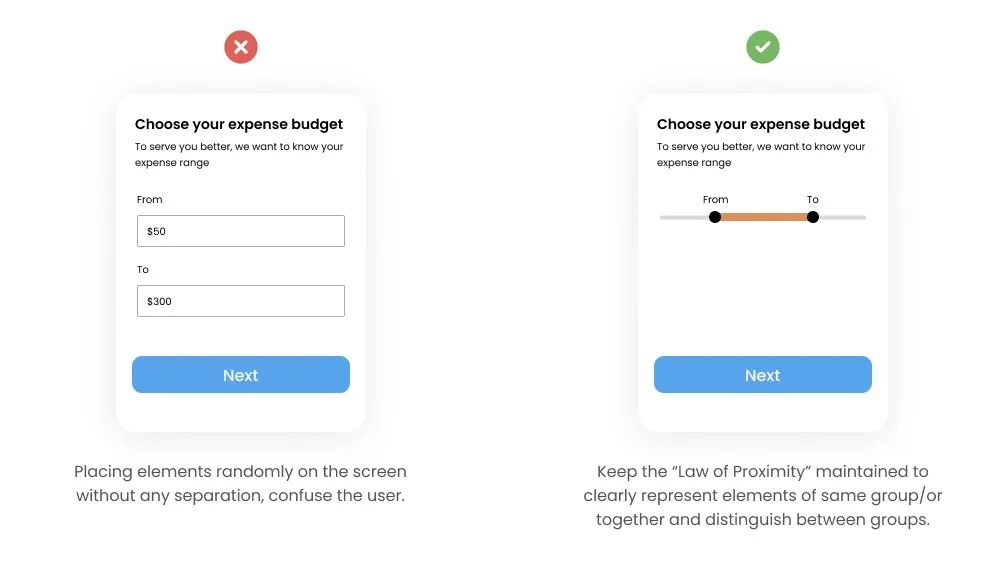Click the From input field showing $50
The height and width of the screenshot is (577, 1003).
click(241, 231)
